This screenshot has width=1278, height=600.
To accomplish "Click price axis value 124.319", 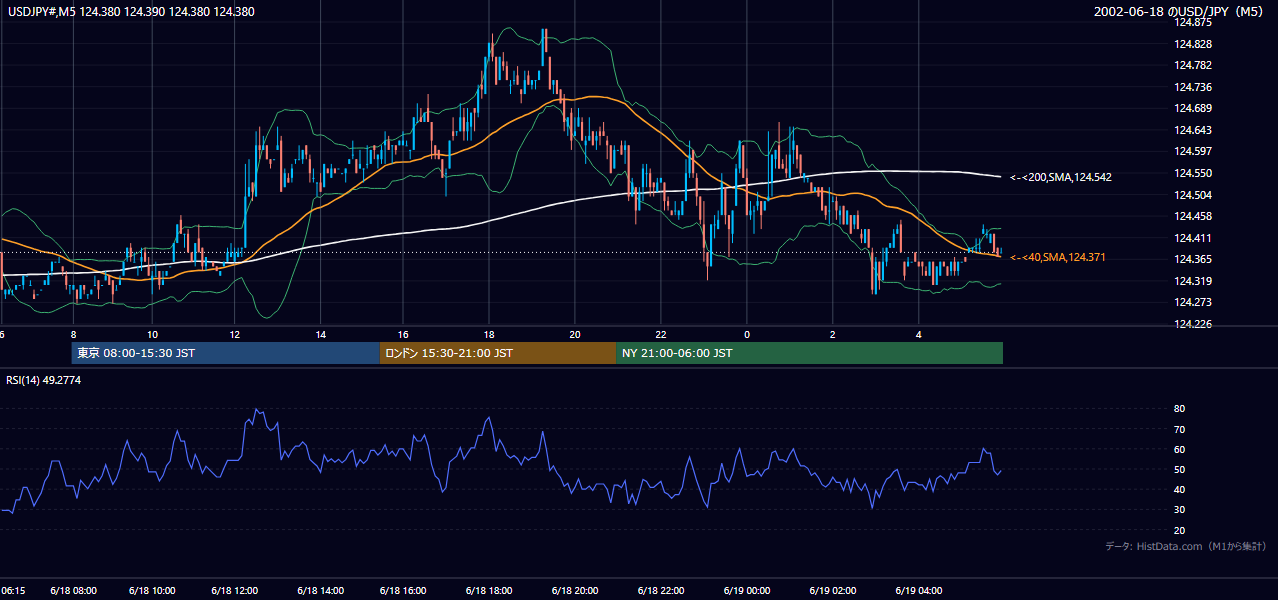I will pos(1192,281).
